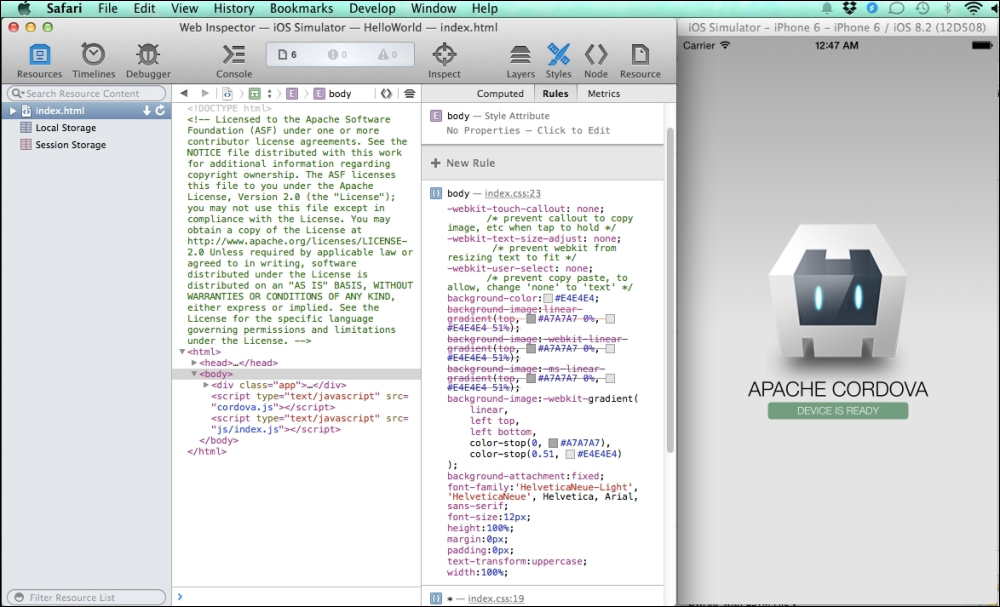The width and height of the screenshot is (1000, 607).
Task: Select the js/index.js script tag line
Action: point(309,424)
